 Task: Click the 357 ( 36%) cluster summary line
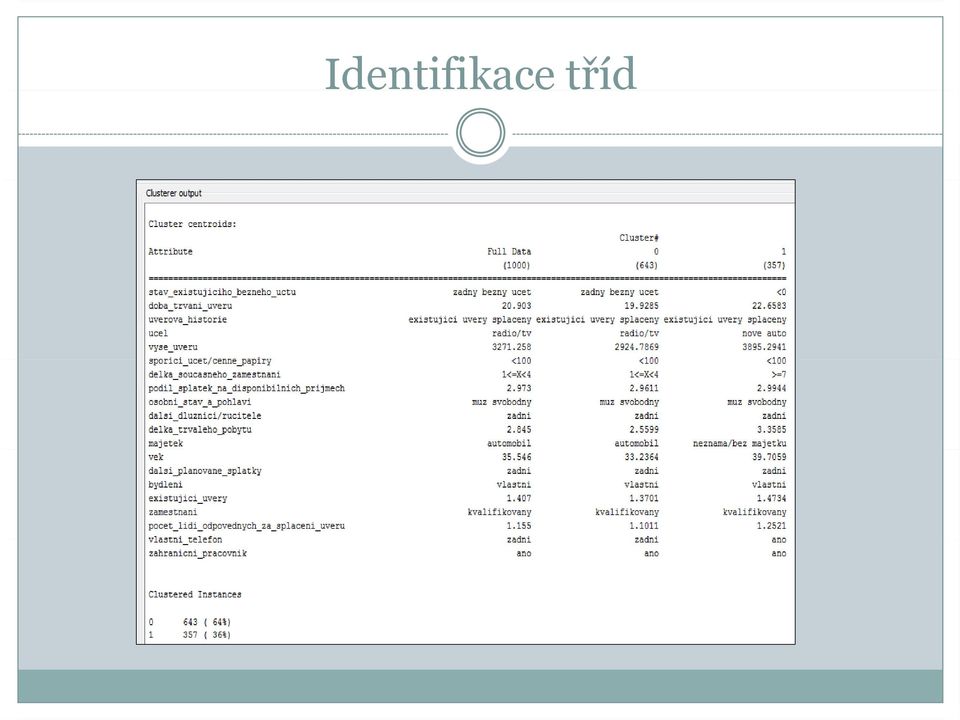190,635
